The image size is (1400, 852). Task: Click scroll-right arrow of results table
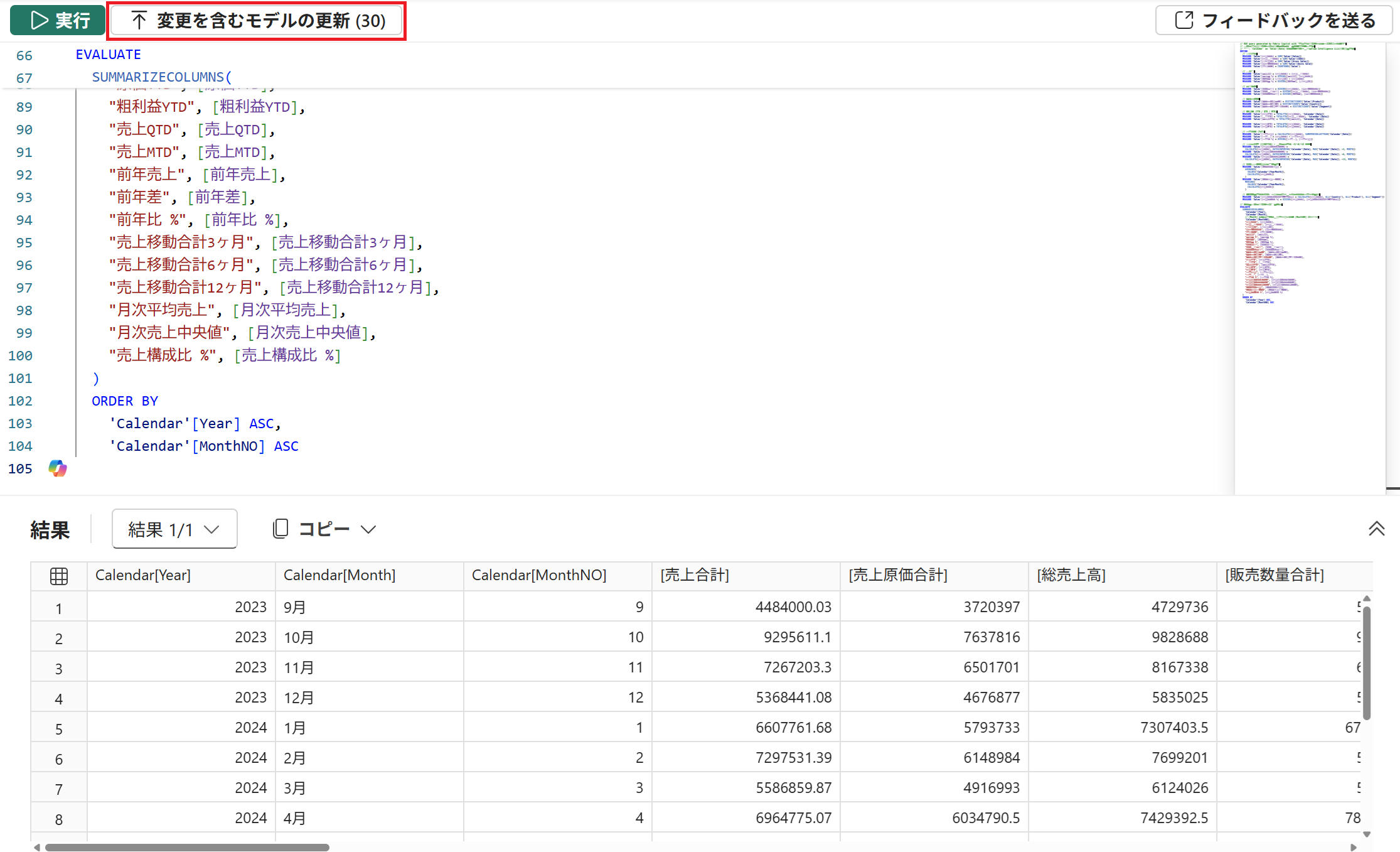pos(1353,847)
